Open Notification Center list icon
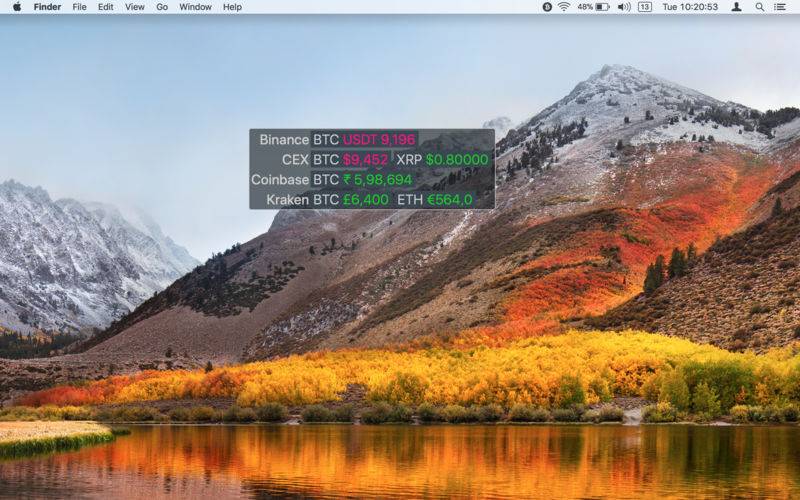The height and width of the screenshot is (500, 800). pyautogui.click(x=780, y=7)
